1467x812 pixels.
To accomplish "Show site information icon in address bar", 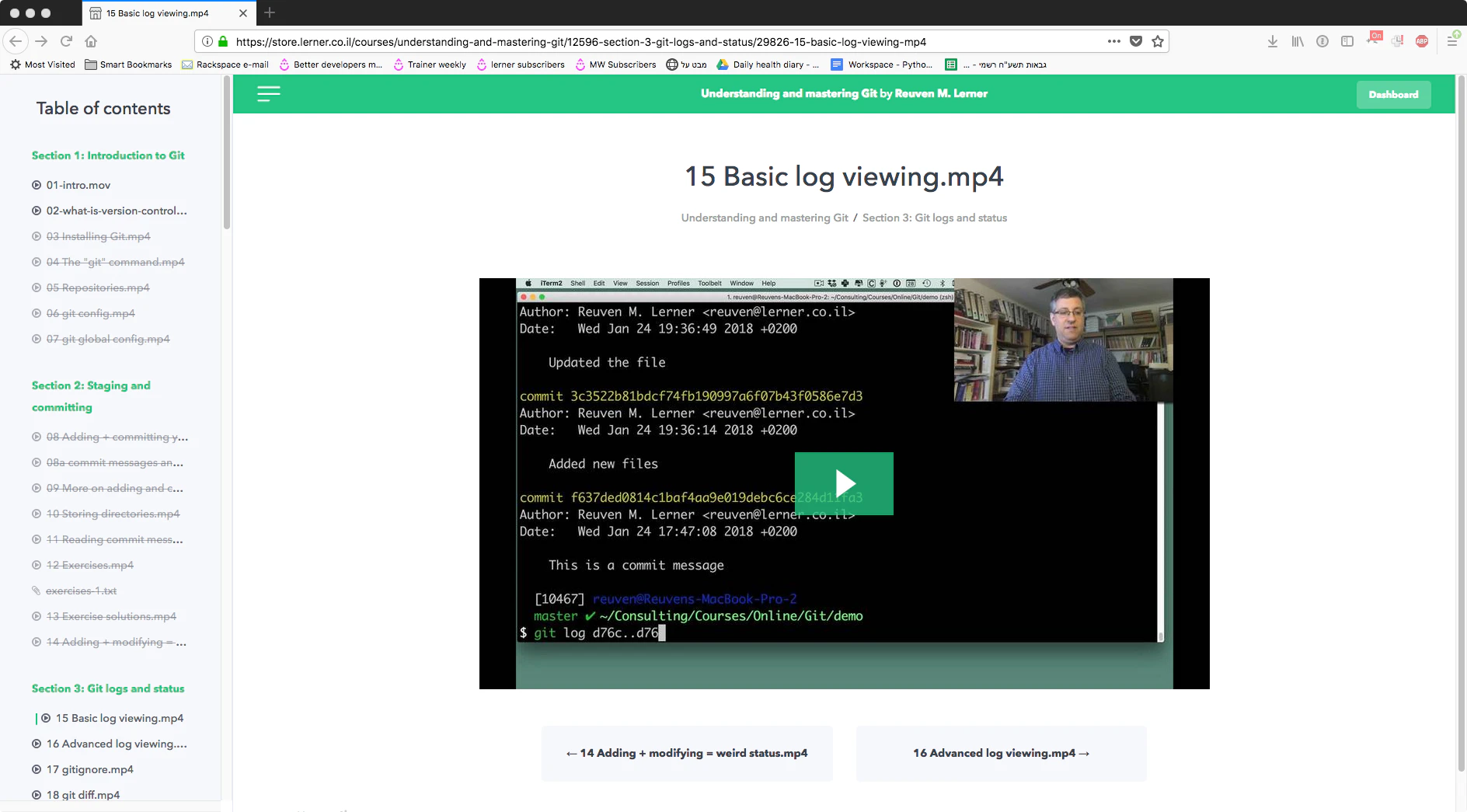I will click(x=207, y=41).
